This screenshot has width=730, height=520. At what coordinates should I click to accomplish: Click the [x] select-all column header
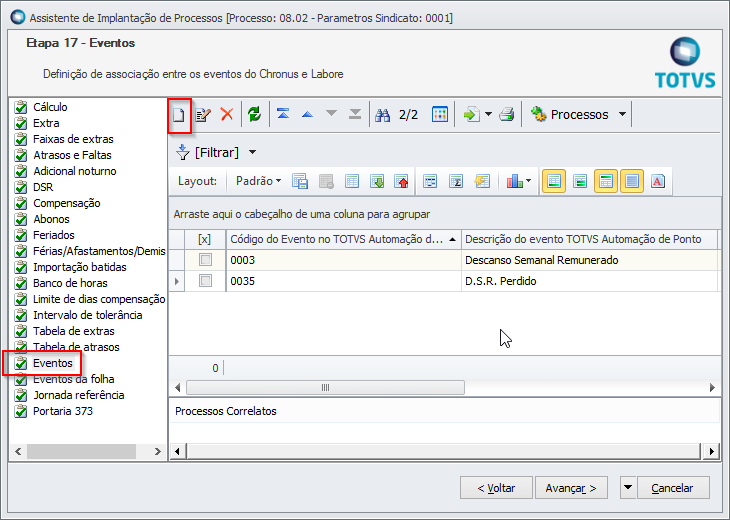coord(205,239)
